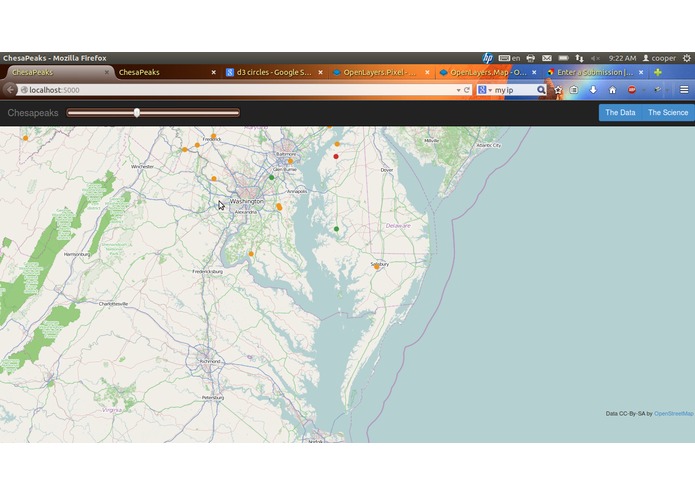Open the network arrows indicator

(x=579, y=58)
